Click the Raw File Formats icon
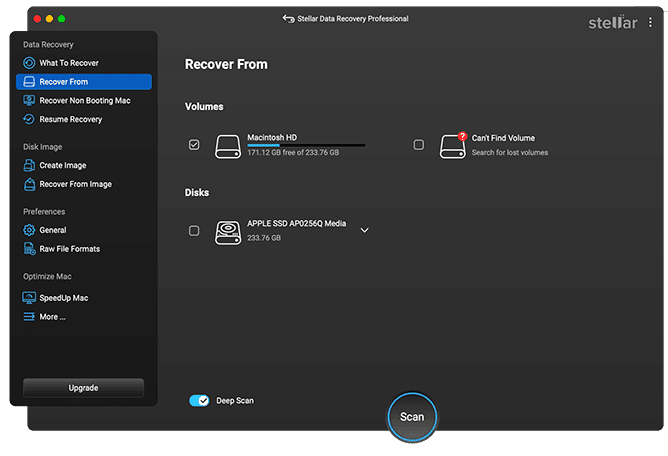The image size is (668, 456). point(29,249)
